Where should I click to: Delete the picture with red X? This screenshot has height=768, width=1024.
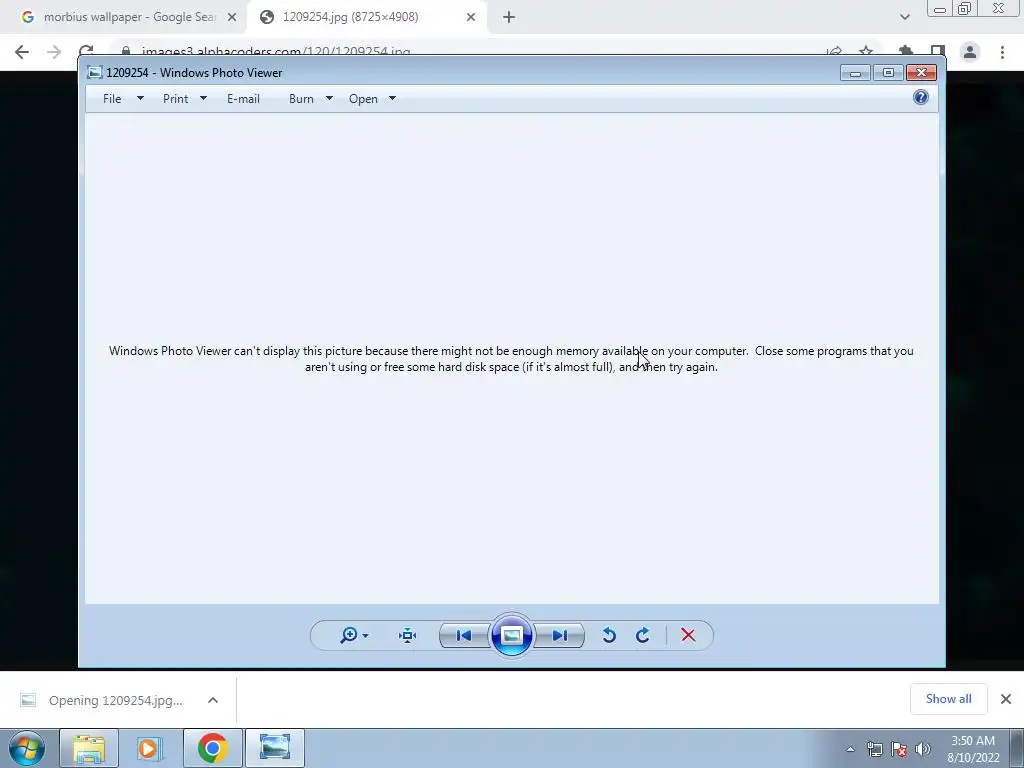pyautogui.click(x=688, y=635)
